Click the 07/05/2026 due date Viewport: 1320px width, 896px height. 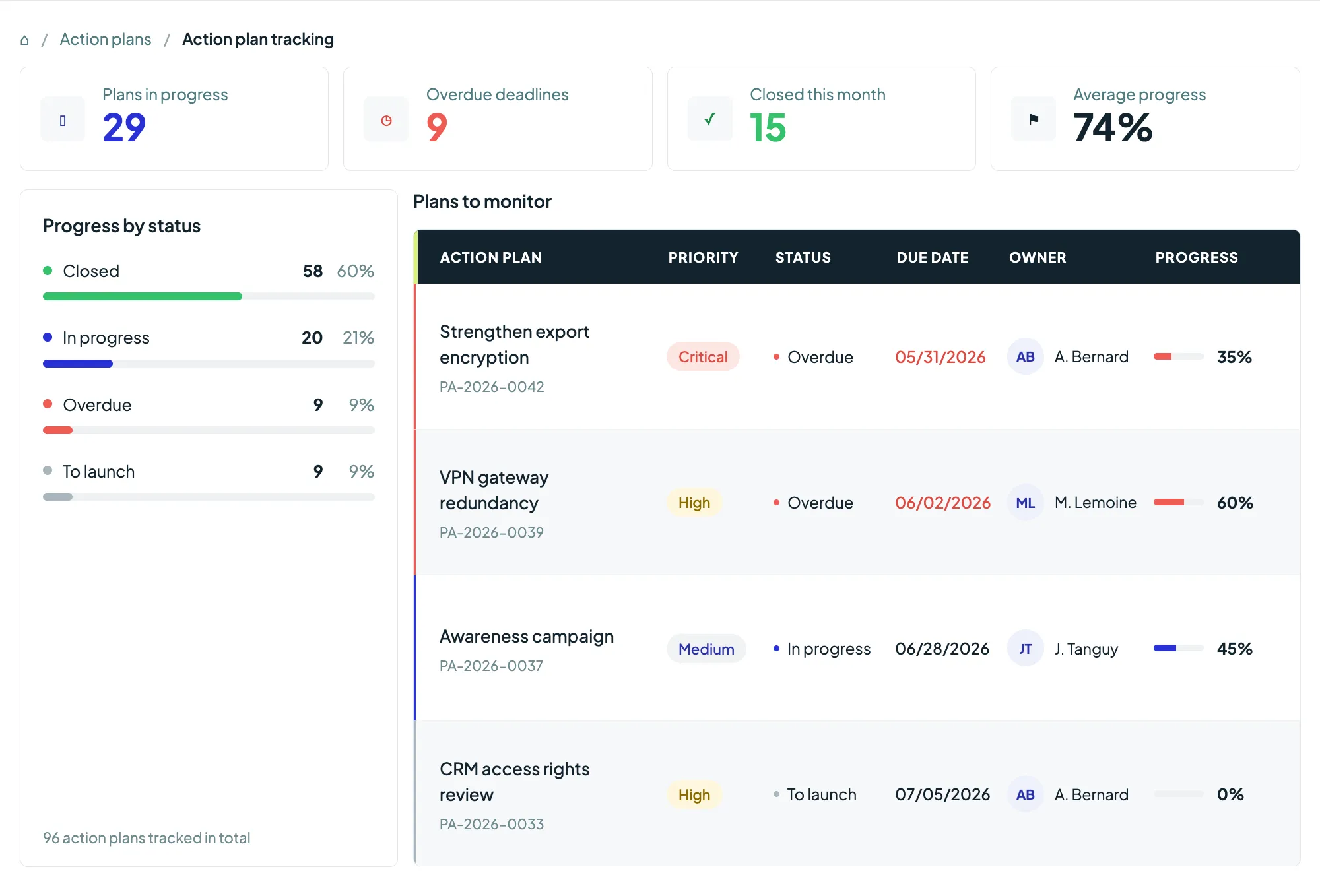pyautogui.click(x=942, y=794)
